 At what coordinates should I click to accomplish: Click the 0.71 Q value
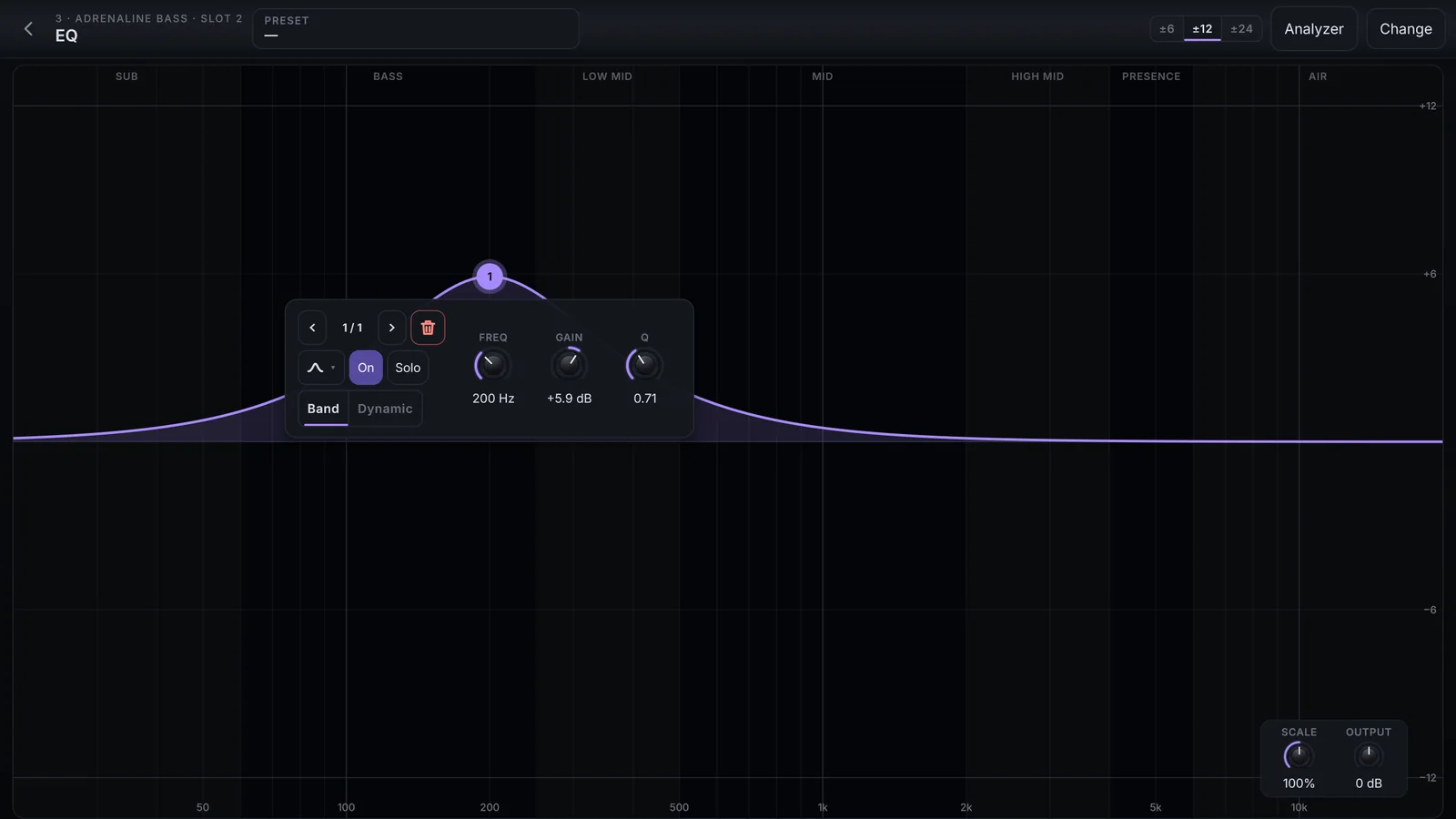click(645, 399)
